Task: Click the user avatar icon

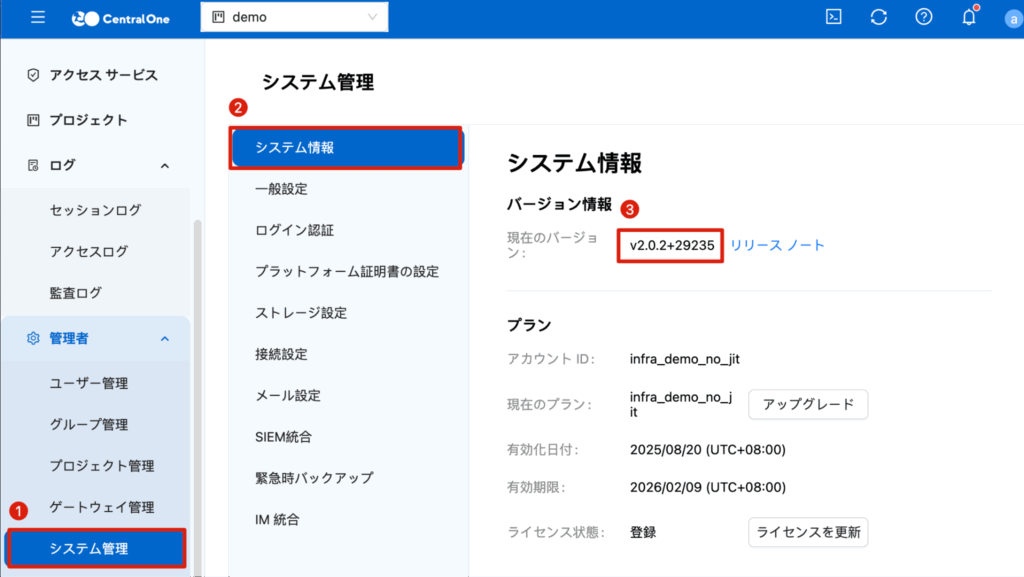Action: pyautogui.click(x=1011, y=18)
